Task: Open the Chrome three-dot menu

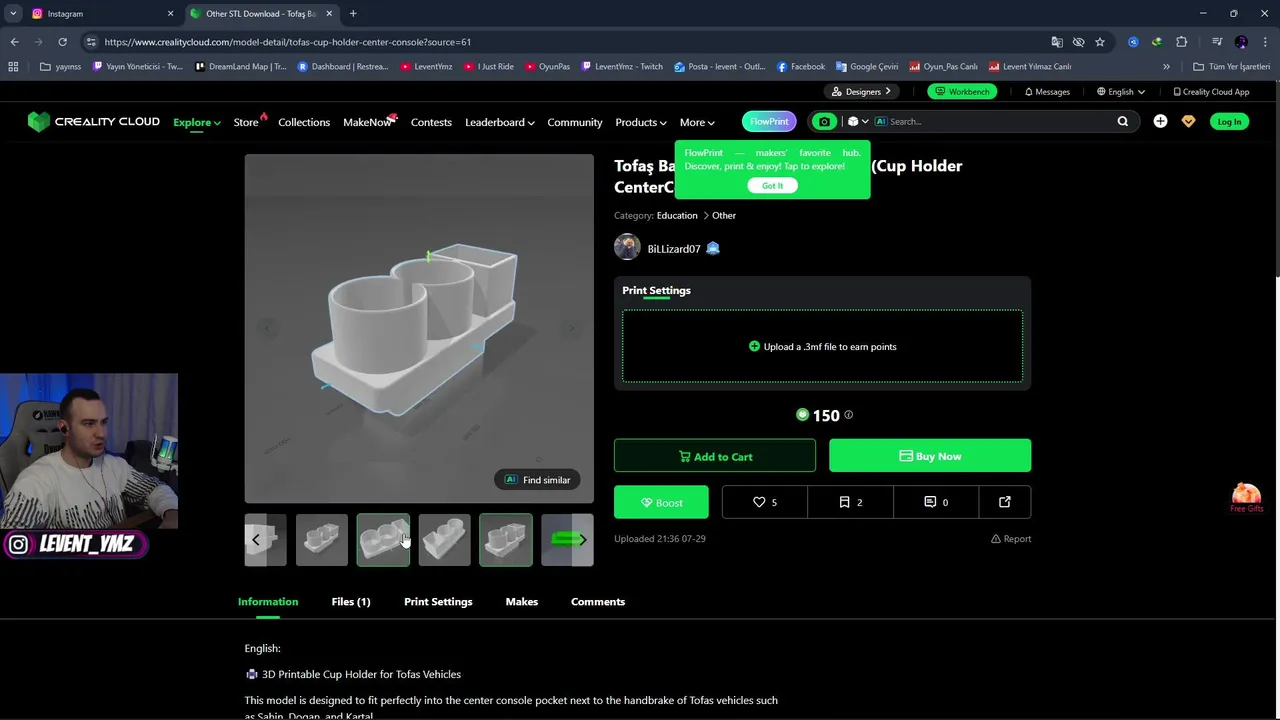Action: [x=1265, y=42]
